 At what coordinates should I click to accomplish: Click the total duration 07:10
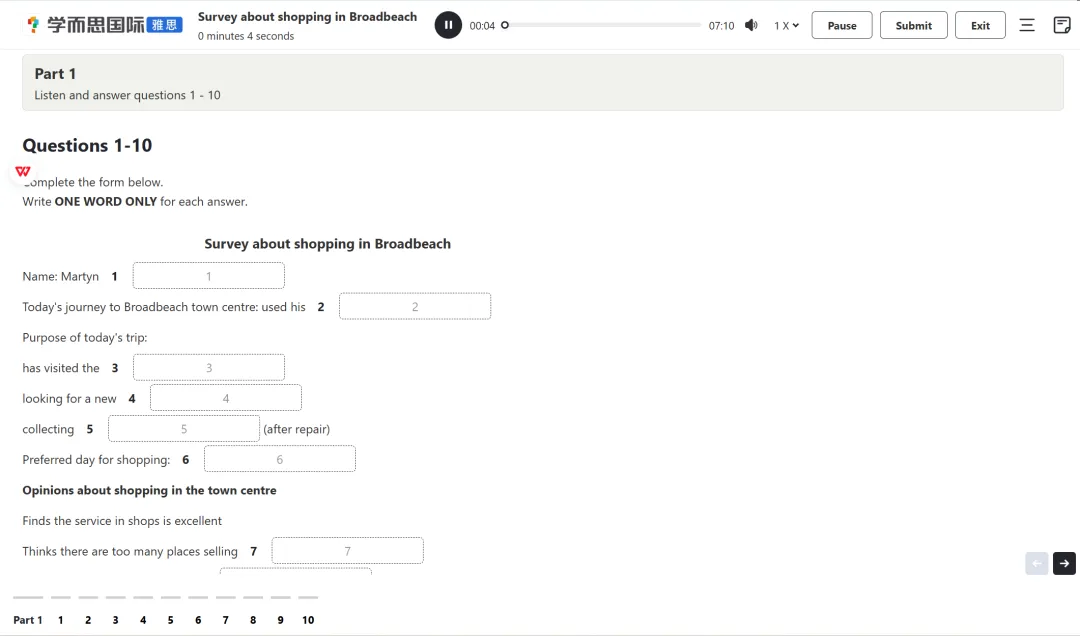721,25
